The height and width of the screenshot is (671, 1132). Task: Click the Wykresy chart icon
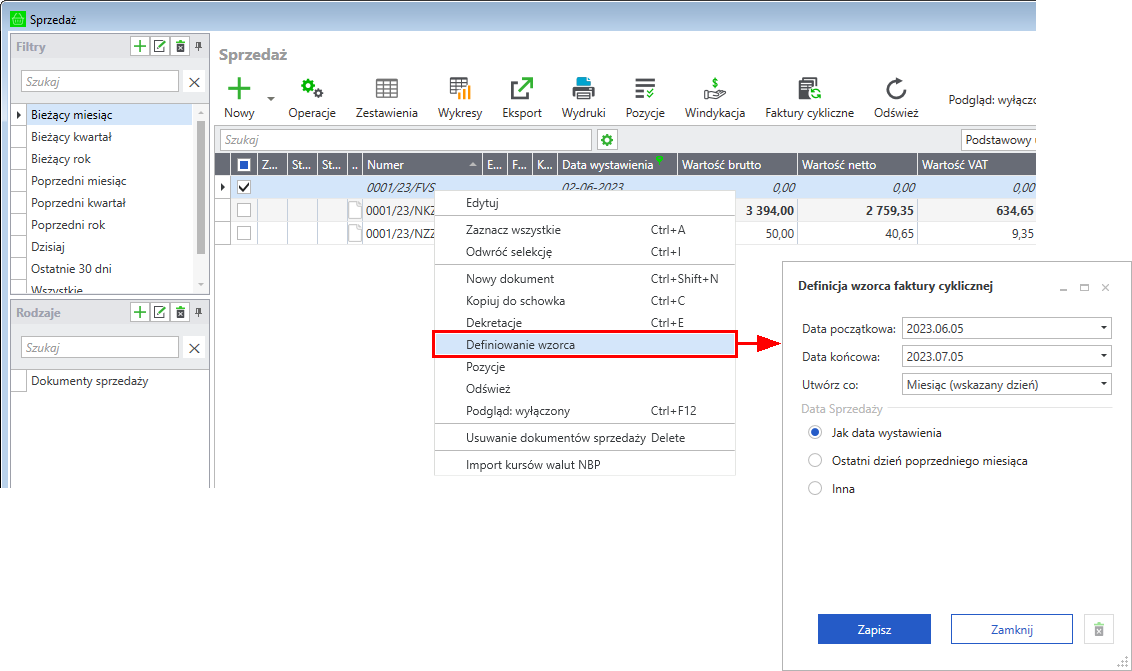click(x=459, y=90)
